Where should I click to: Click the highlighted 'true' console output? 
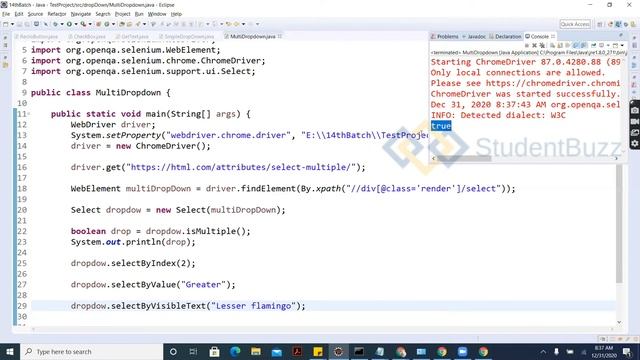coord(441,126)
